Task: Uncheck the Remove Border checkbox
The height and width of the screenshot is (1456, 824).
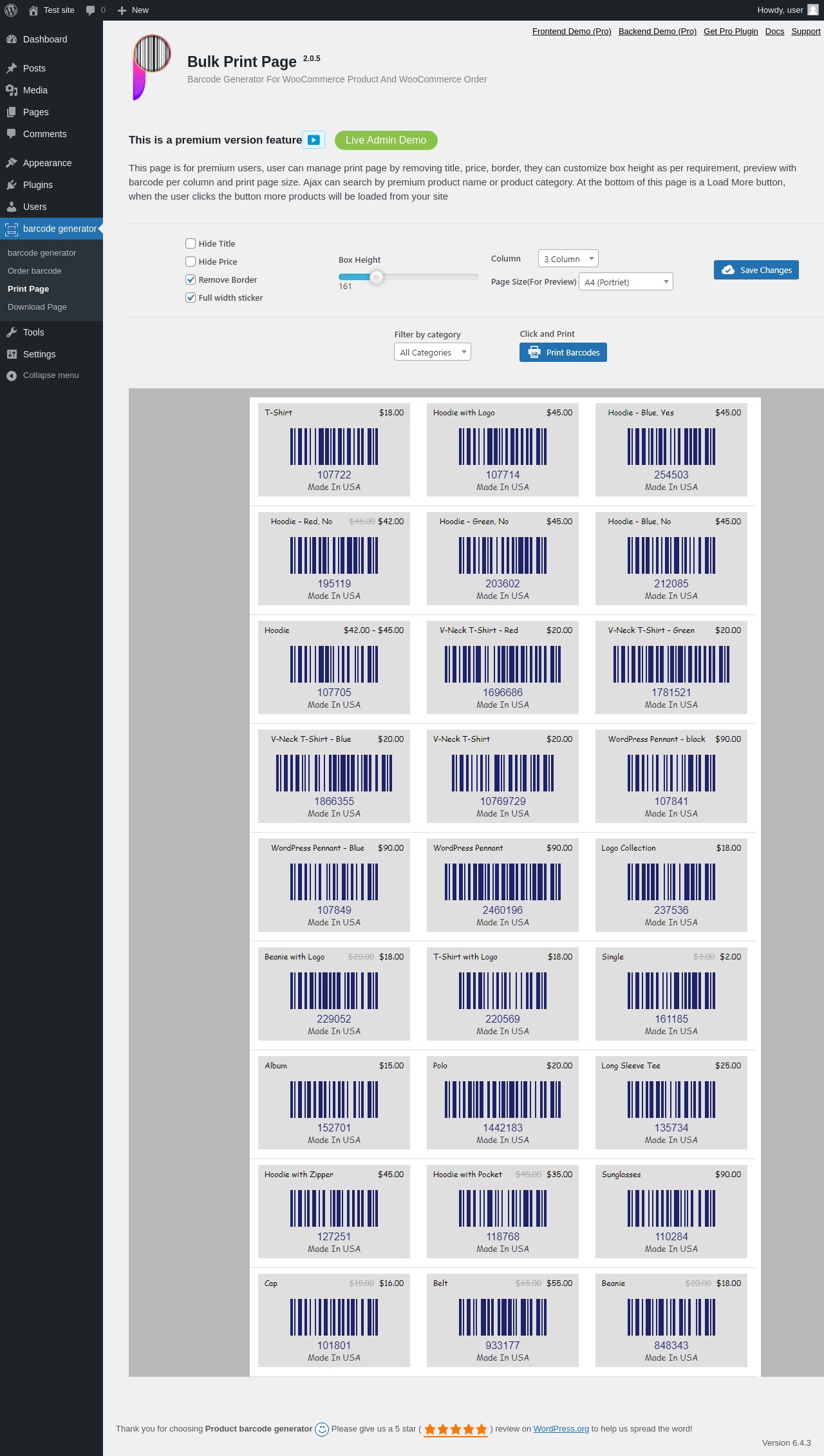Action: [x=191, y=279]
